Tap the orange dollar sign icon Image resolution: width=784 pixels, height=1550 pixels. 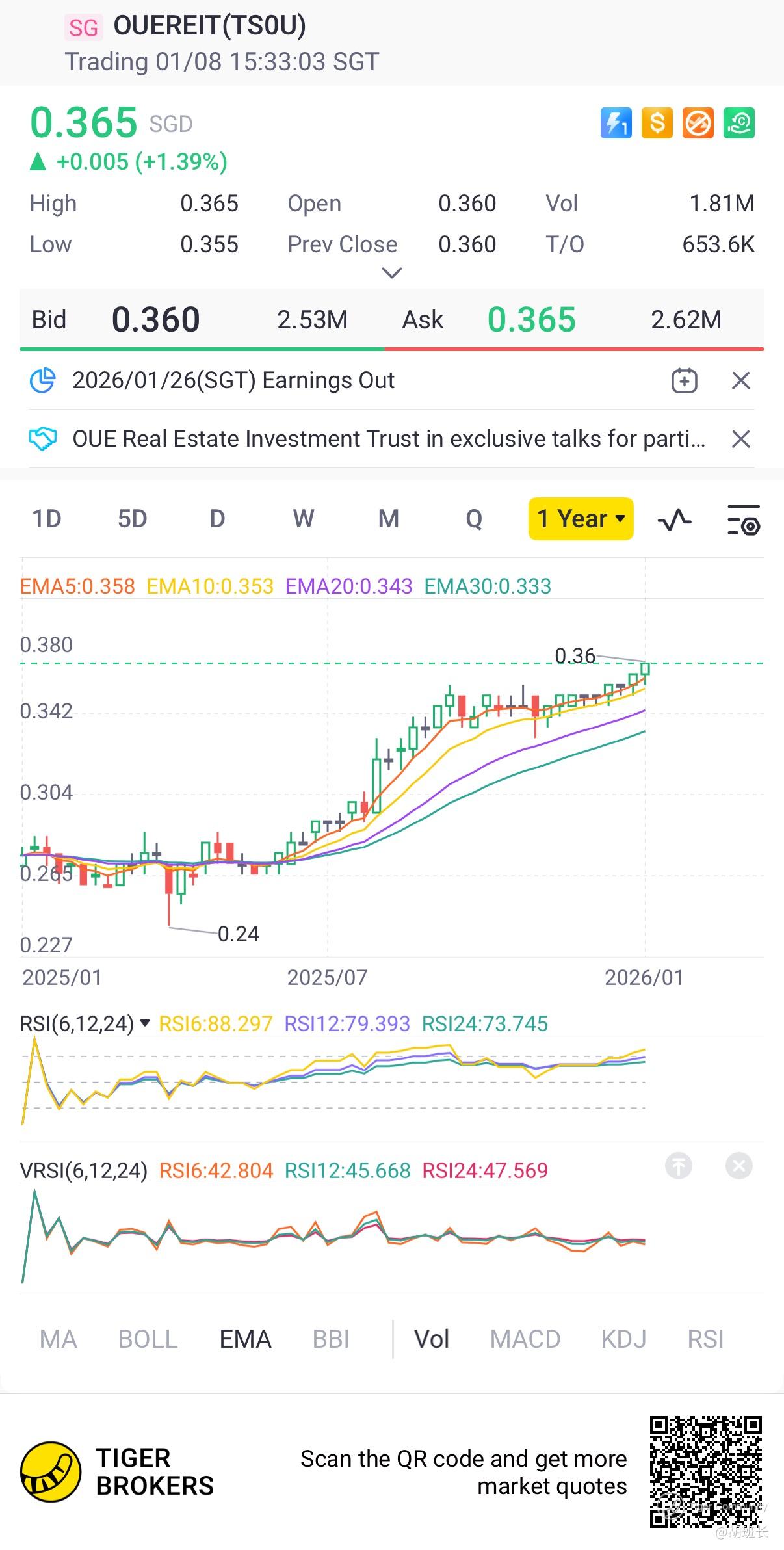[x=657, y=123]
